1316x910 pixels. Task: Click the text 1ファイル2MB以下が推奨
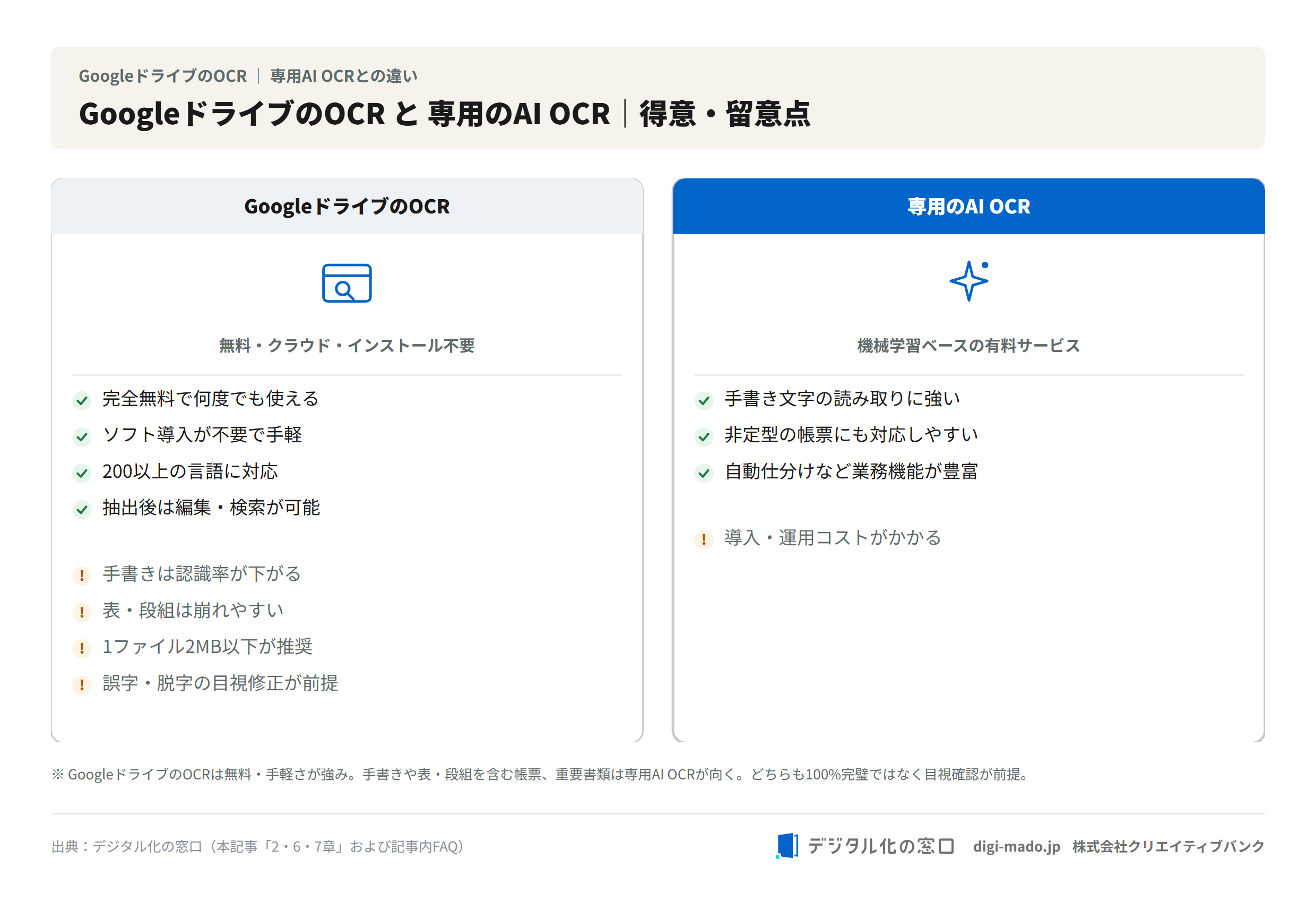[207, 647]
